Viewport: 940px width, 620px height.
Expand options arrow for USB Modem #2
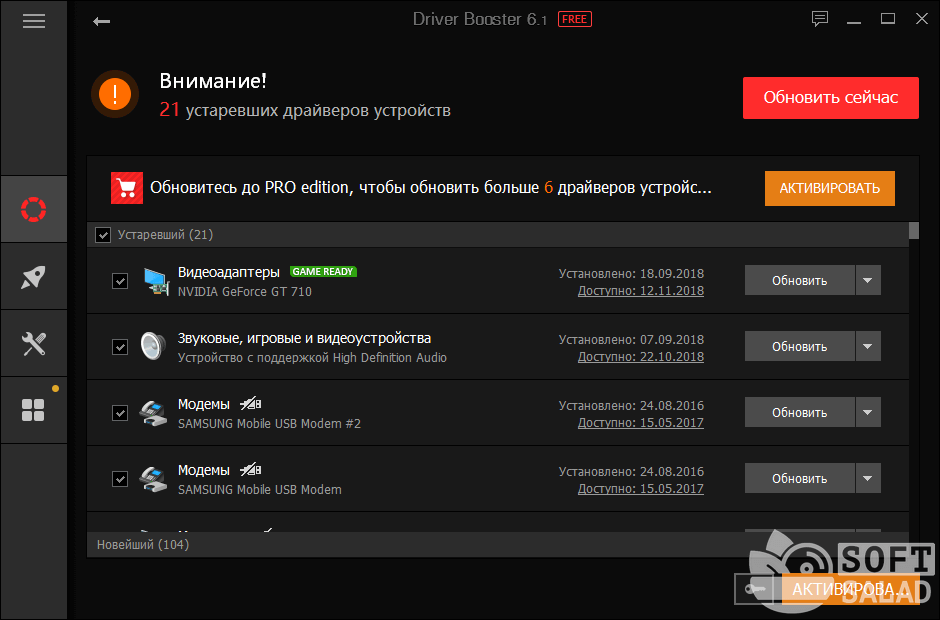868,412
